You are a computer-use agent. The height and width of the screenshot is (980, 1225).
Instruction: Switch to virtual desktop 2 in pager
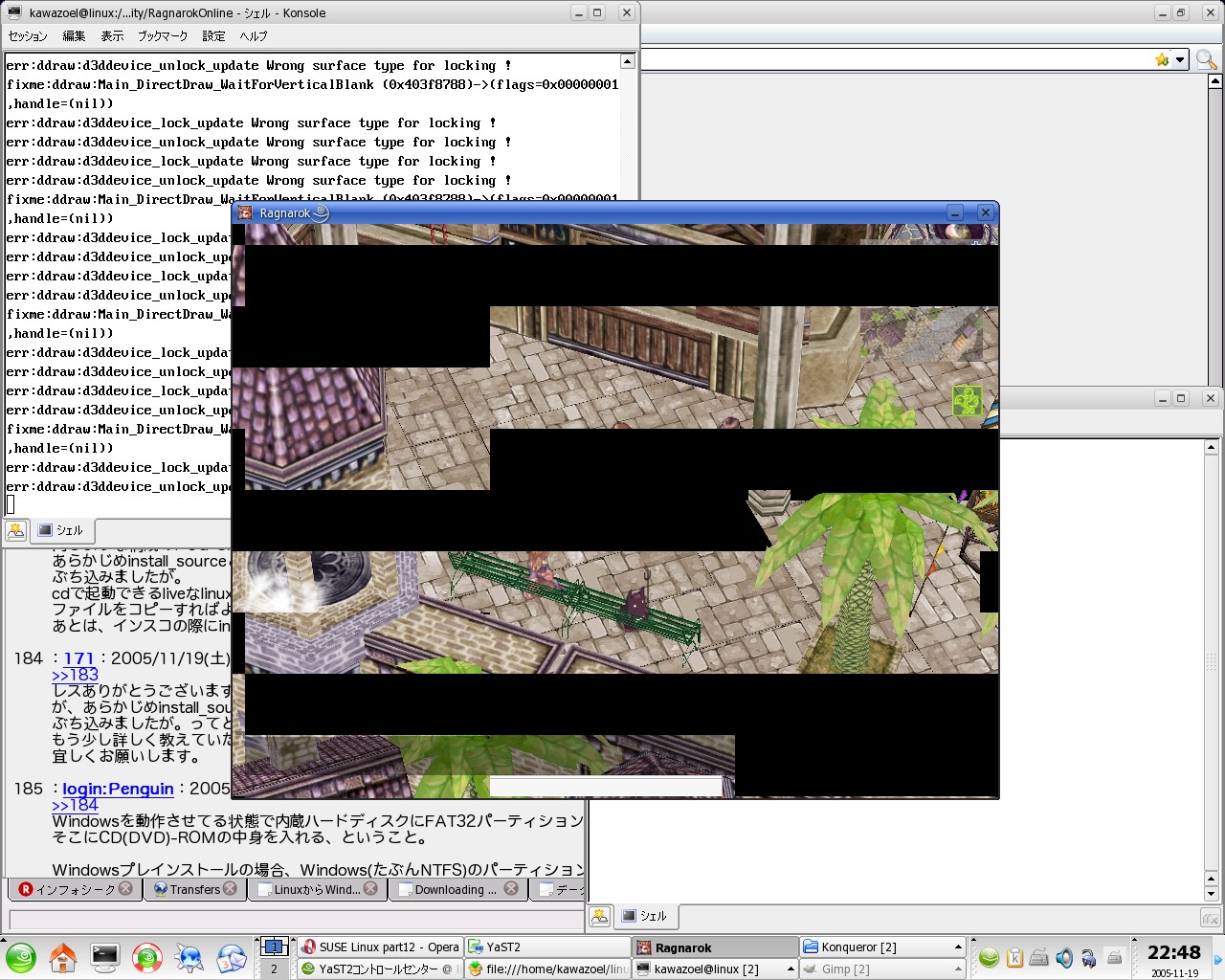coord(274,969)
